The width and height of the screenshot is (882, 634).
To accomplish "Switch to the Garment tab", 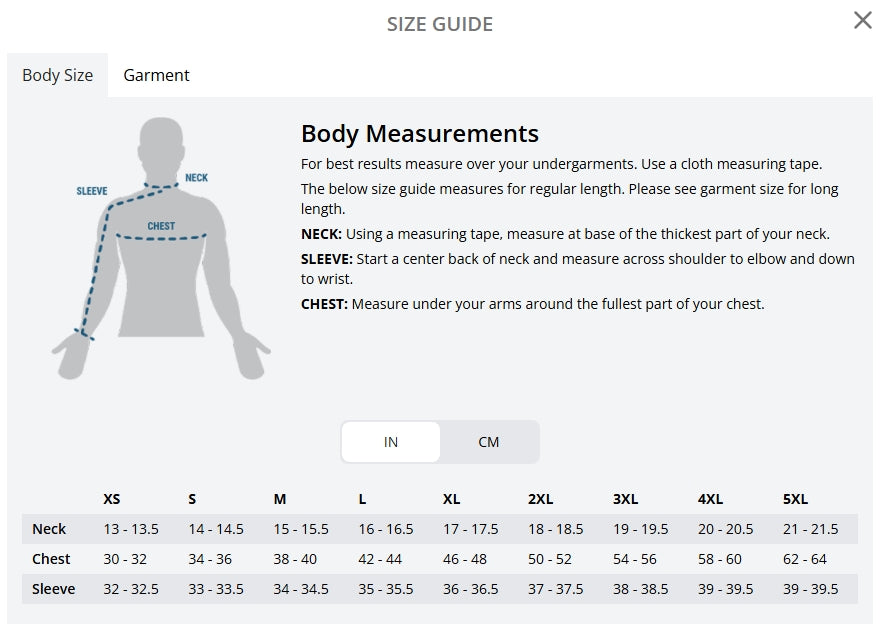I will pyautogui.click(x=156, y=75).
